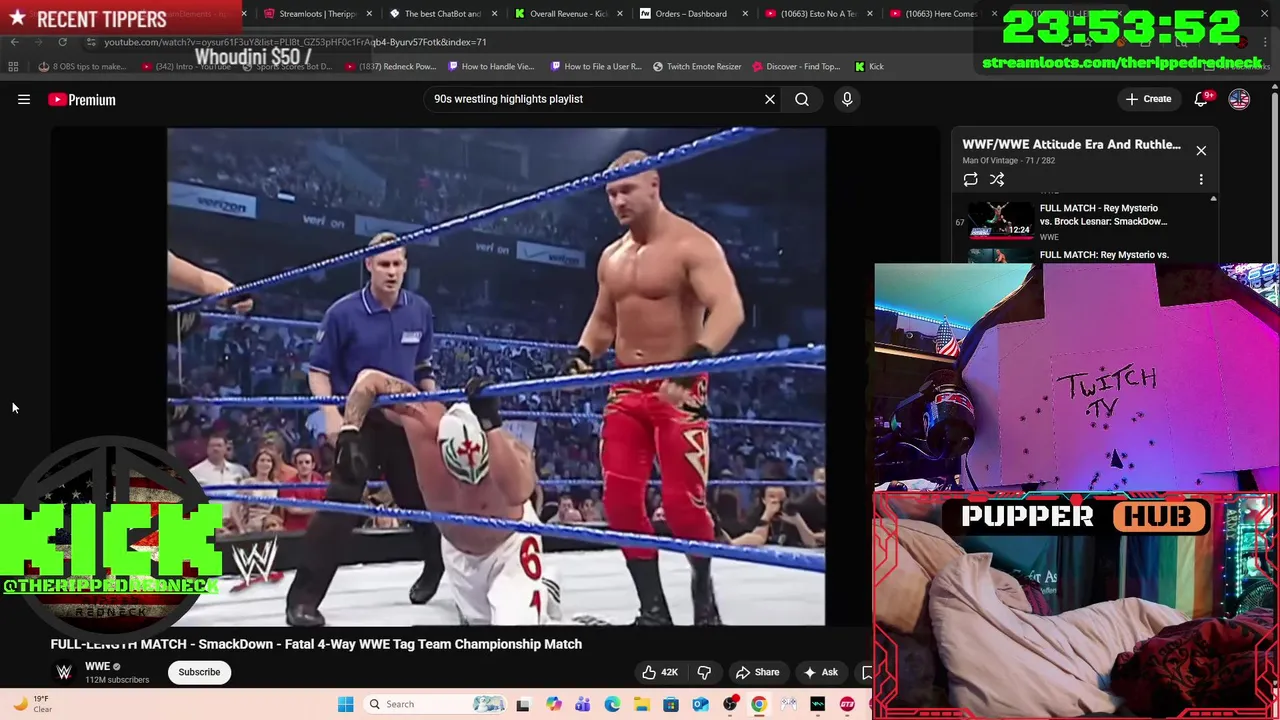Open WWF/WWE Attitude Era playlist title
1280x720 pixels.
(1071, 144)
